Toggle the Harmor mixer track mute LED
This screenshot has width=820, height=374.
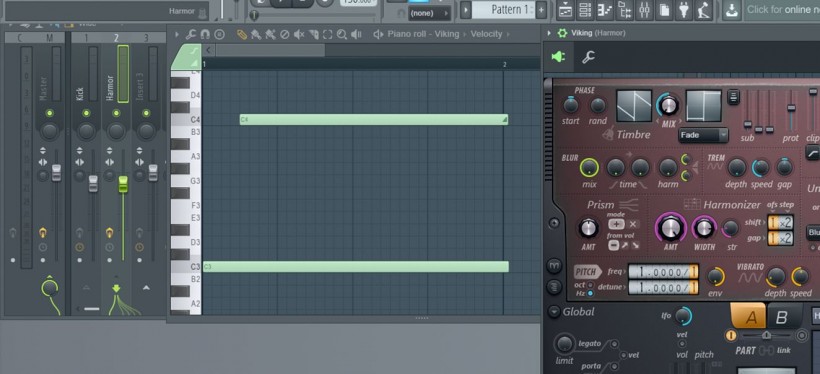(116, 113)
